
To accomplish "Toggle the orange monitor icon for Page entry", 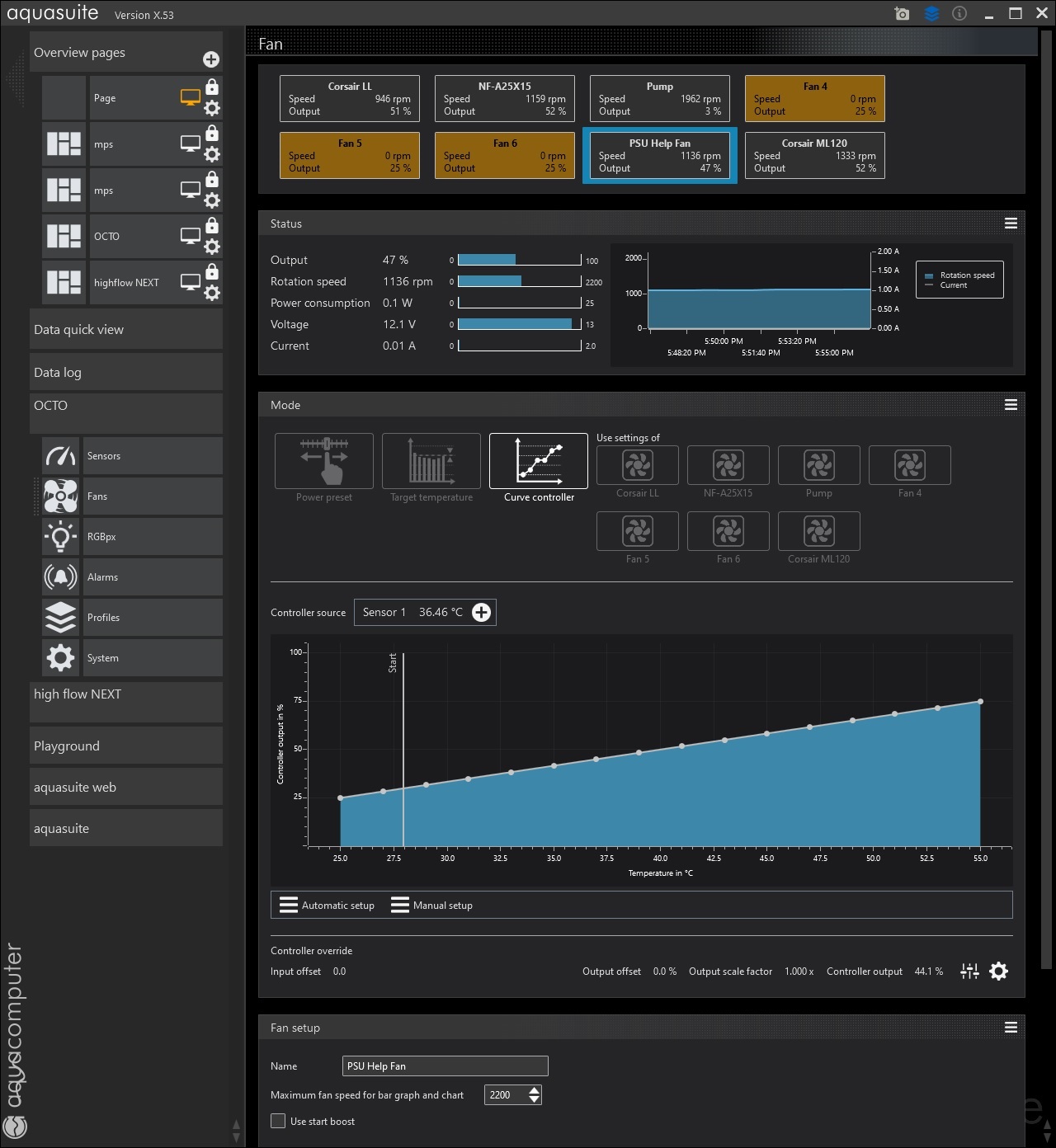I will [191, 97].
